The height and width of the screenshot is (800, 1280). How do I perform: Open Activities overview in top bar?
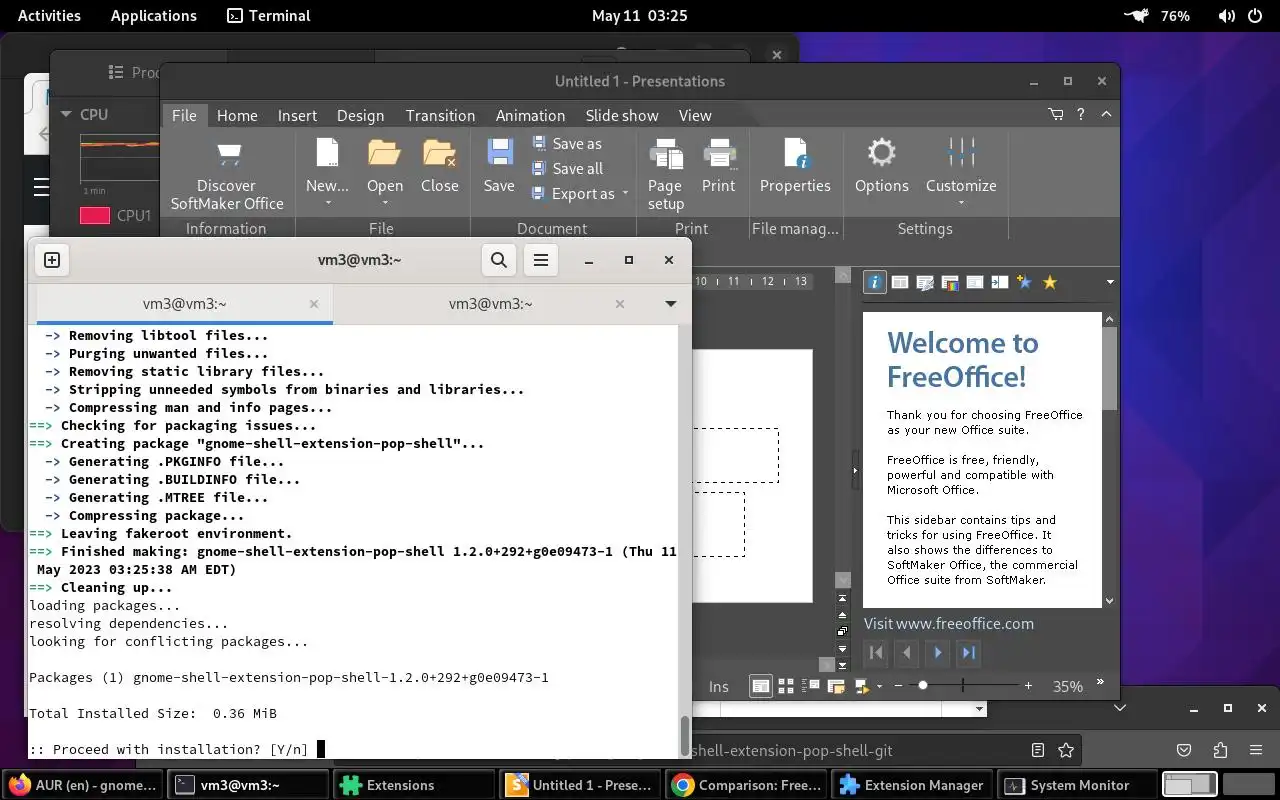49,16
